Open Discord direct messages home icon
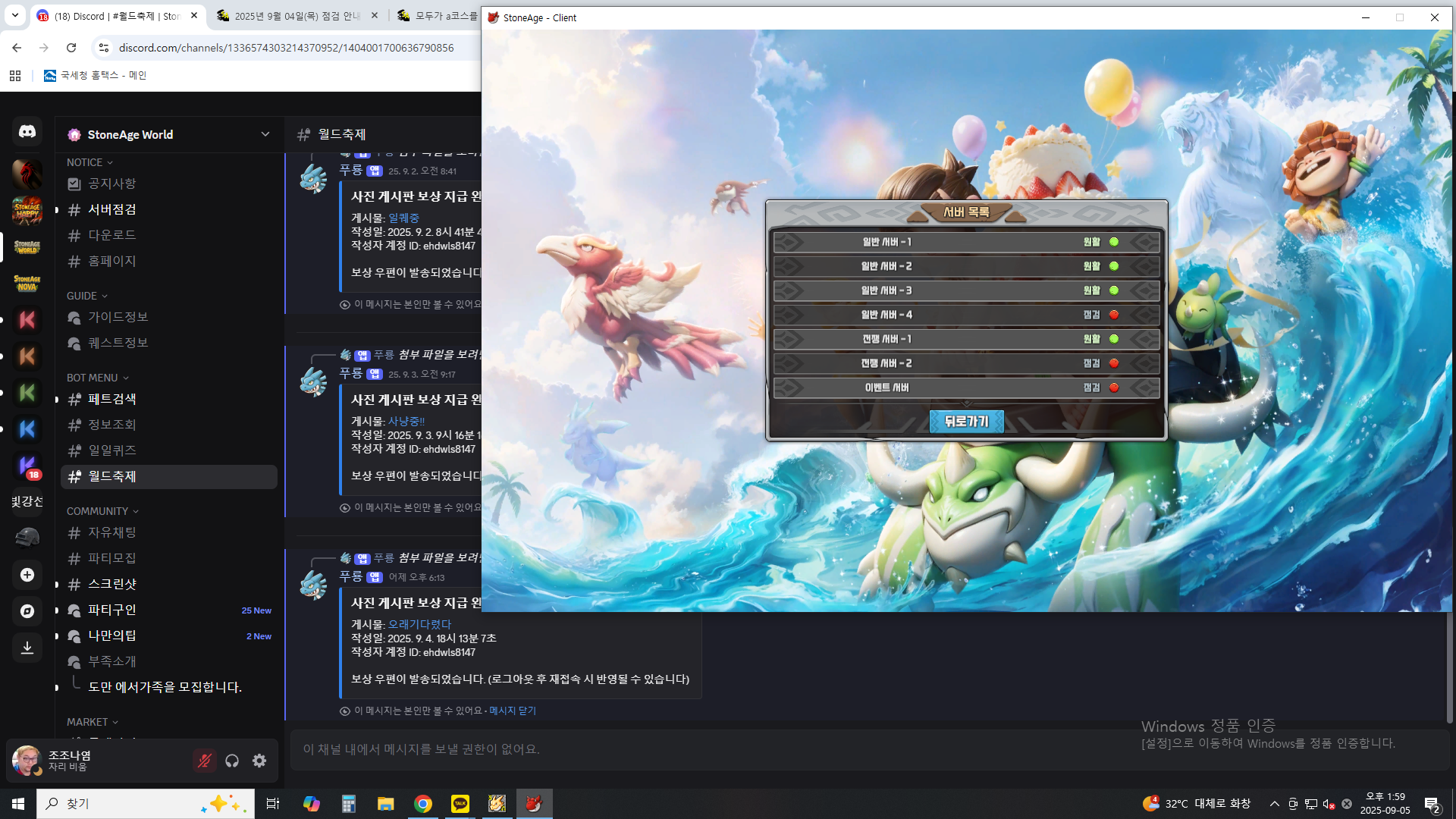1456x819 pixels. click(x=27, y=132)
